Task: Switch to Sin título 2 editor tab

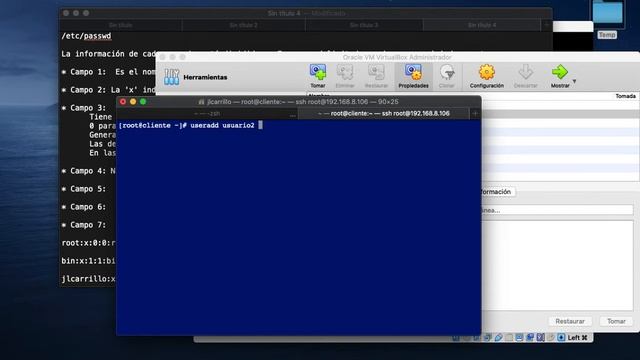Action: (243, 25)
